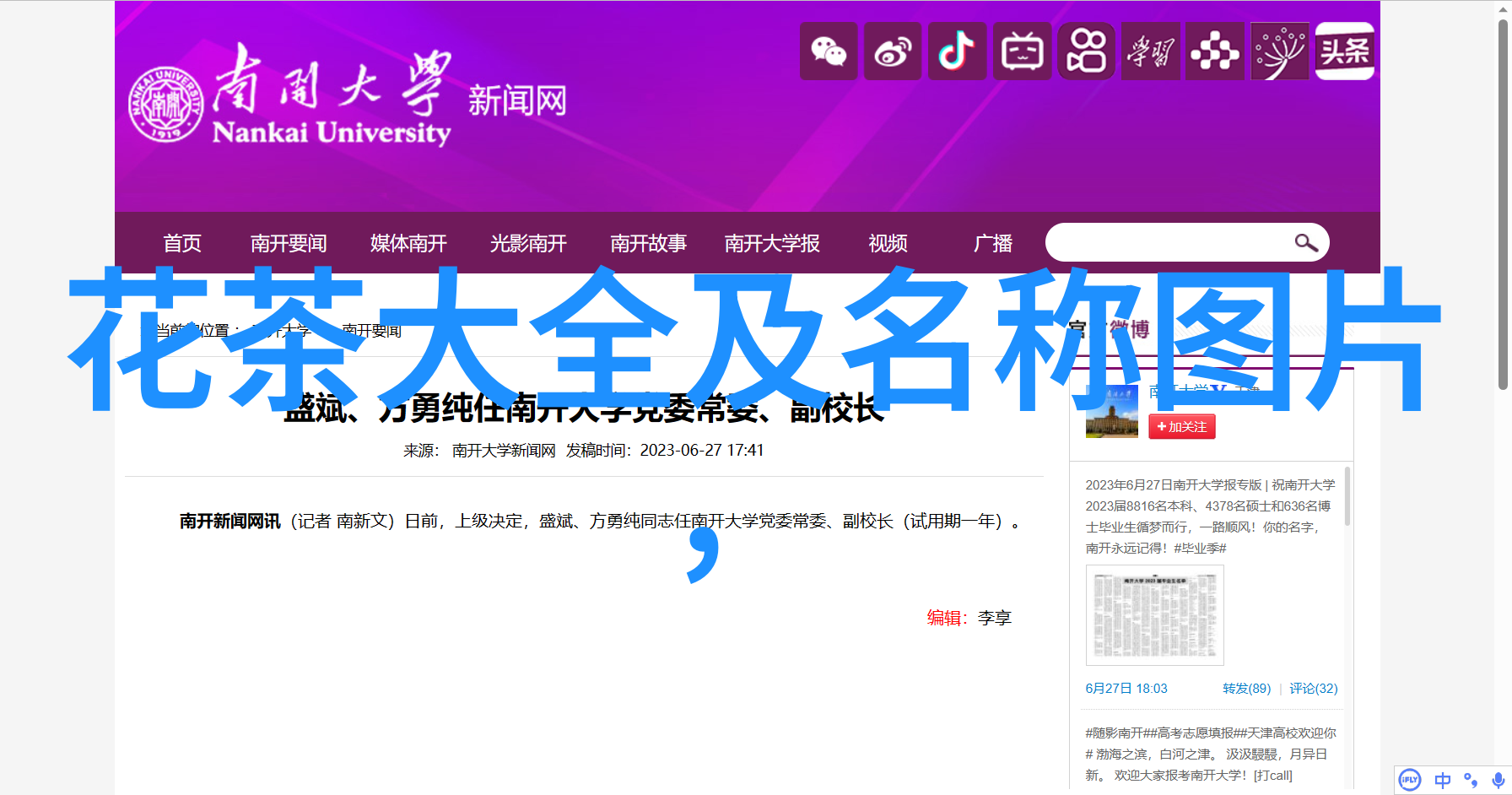Open 南开大学报 navigation item

pyautogui.click(x=772, y=243)
